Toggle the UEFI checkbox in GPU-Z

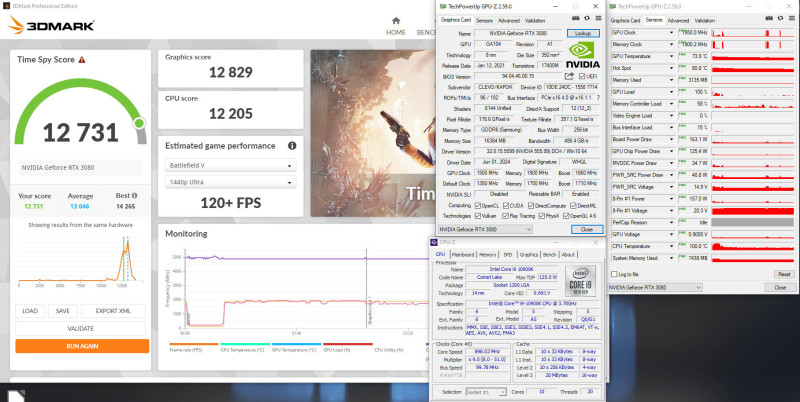(582, 77)
